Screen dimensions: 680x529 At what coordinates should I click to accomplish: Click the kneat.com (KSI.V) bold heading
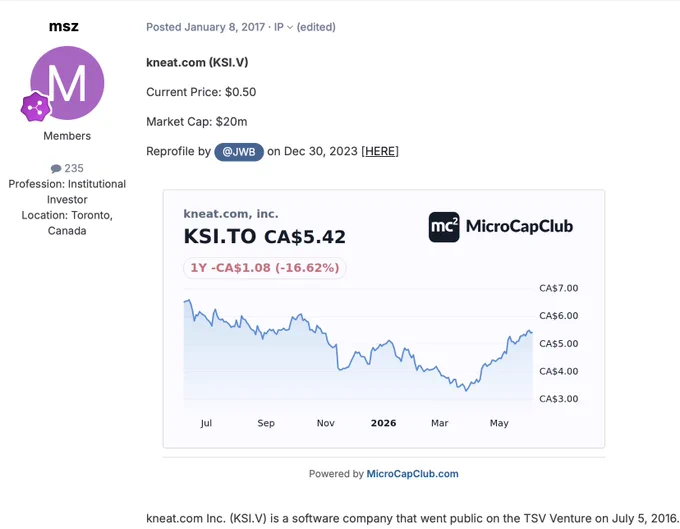(197, 62)
